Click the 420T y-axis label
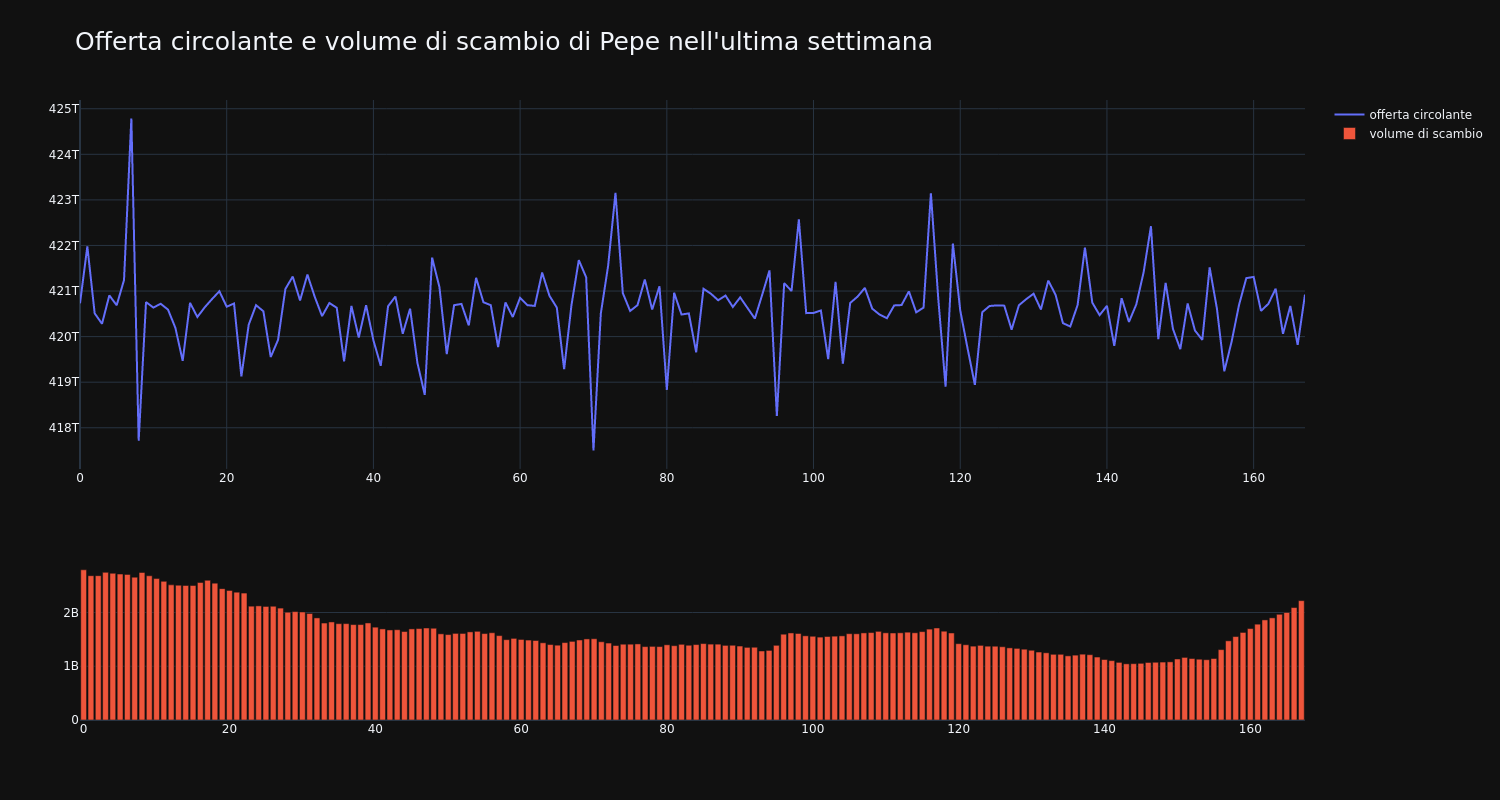 pyautogui.click(x=63, y=336)
